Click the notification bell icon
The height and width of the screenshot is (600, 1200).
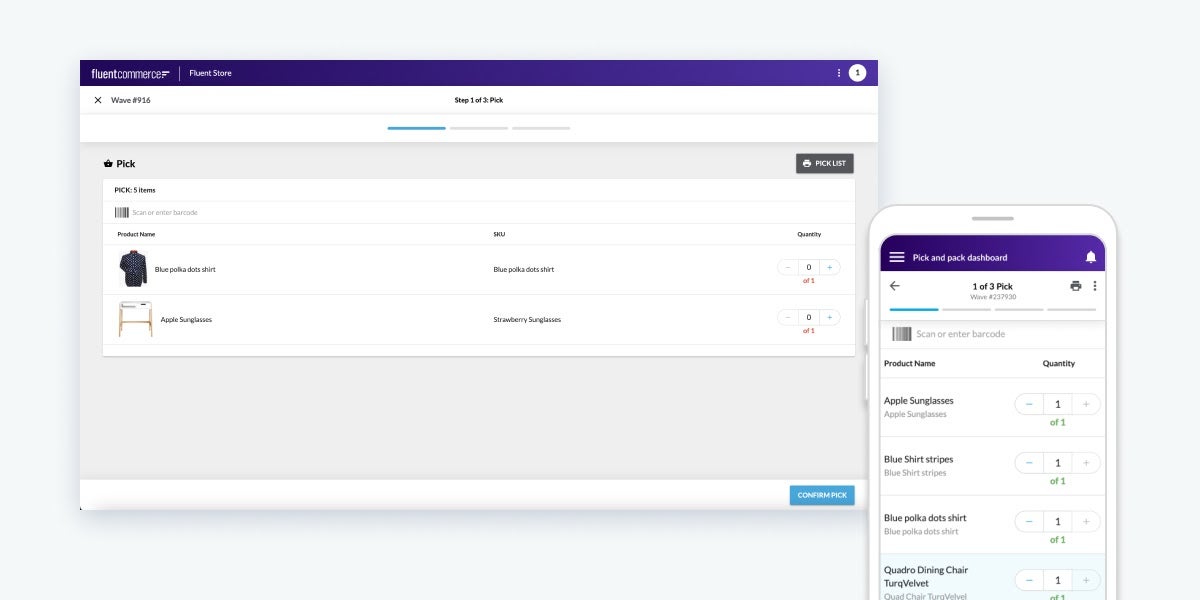[x=1090, y=256]
